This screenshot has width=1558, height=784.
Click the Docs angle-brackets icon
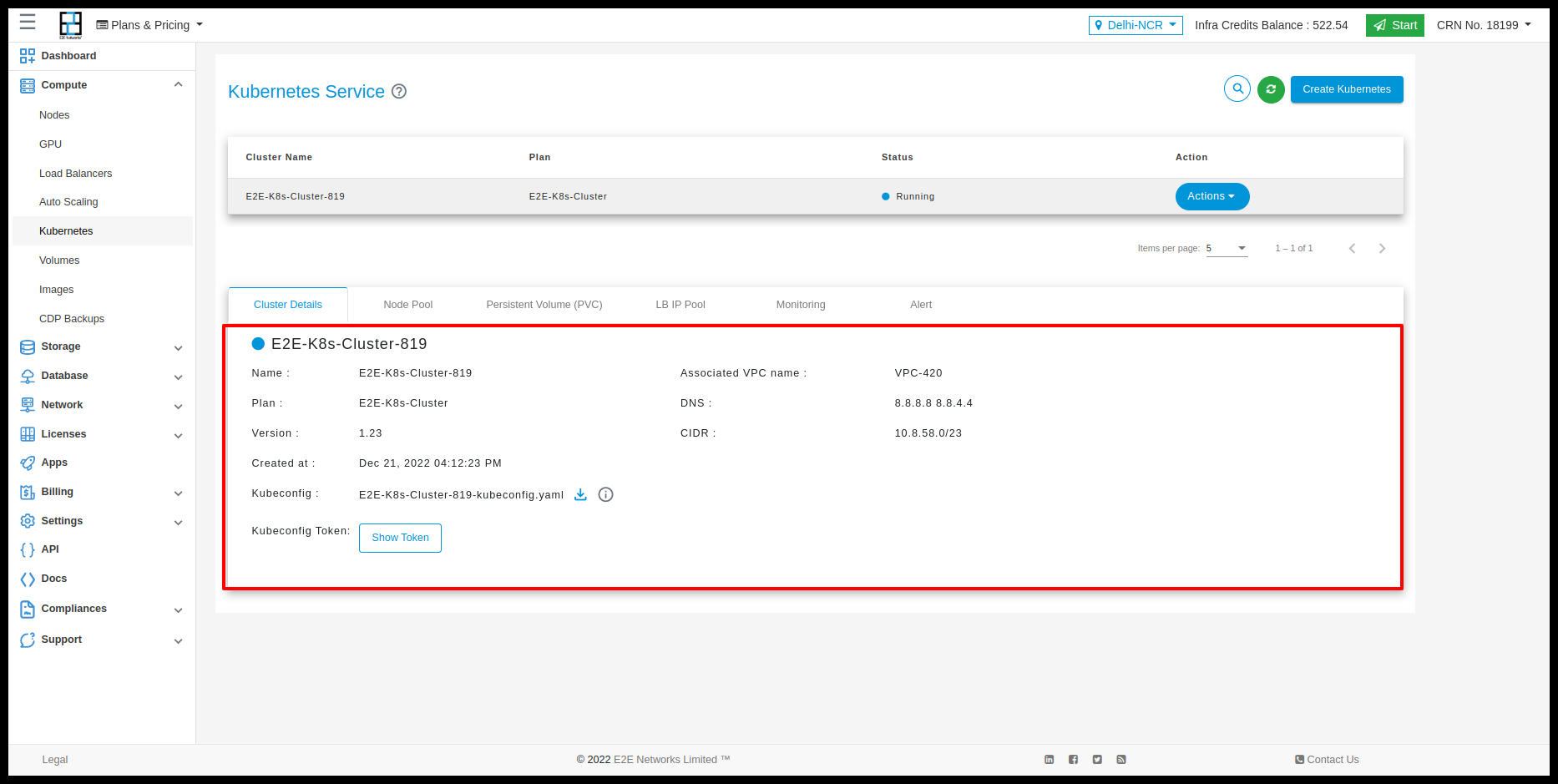tap(28, 579)
